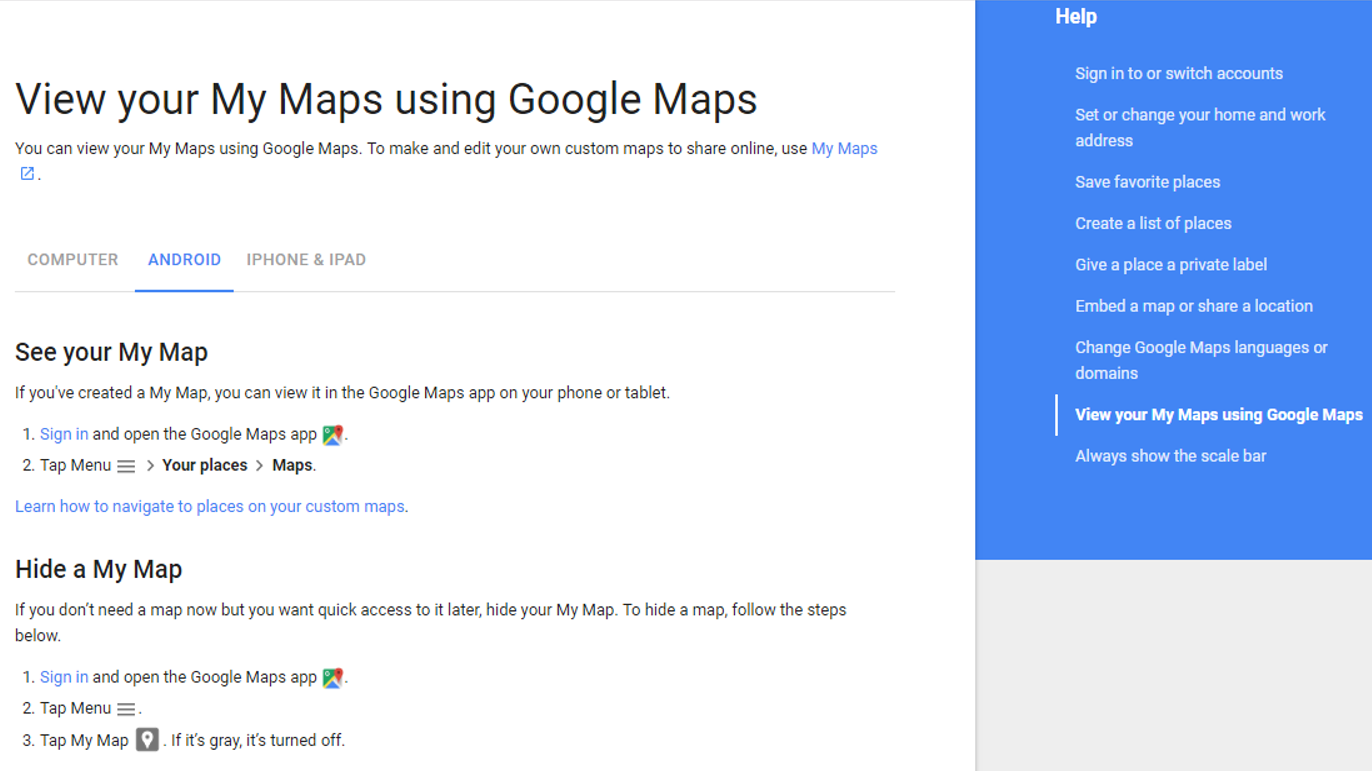Viewport: 1372px width, 771px height.
Task: Open Sign in to or switch accounts help
Action: click(1179, 73)
